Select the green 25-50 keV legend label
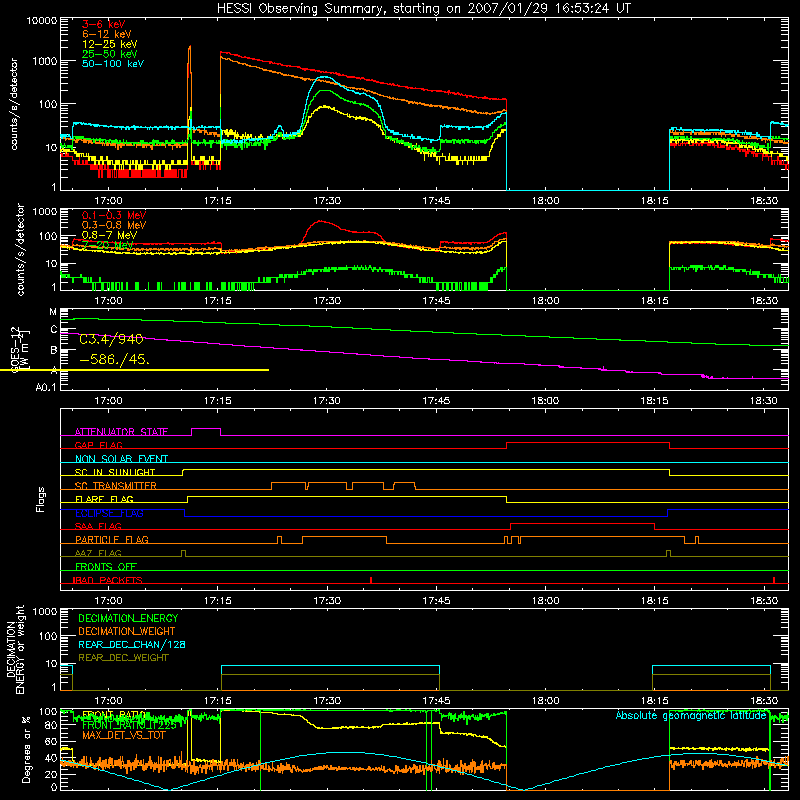 110,54
